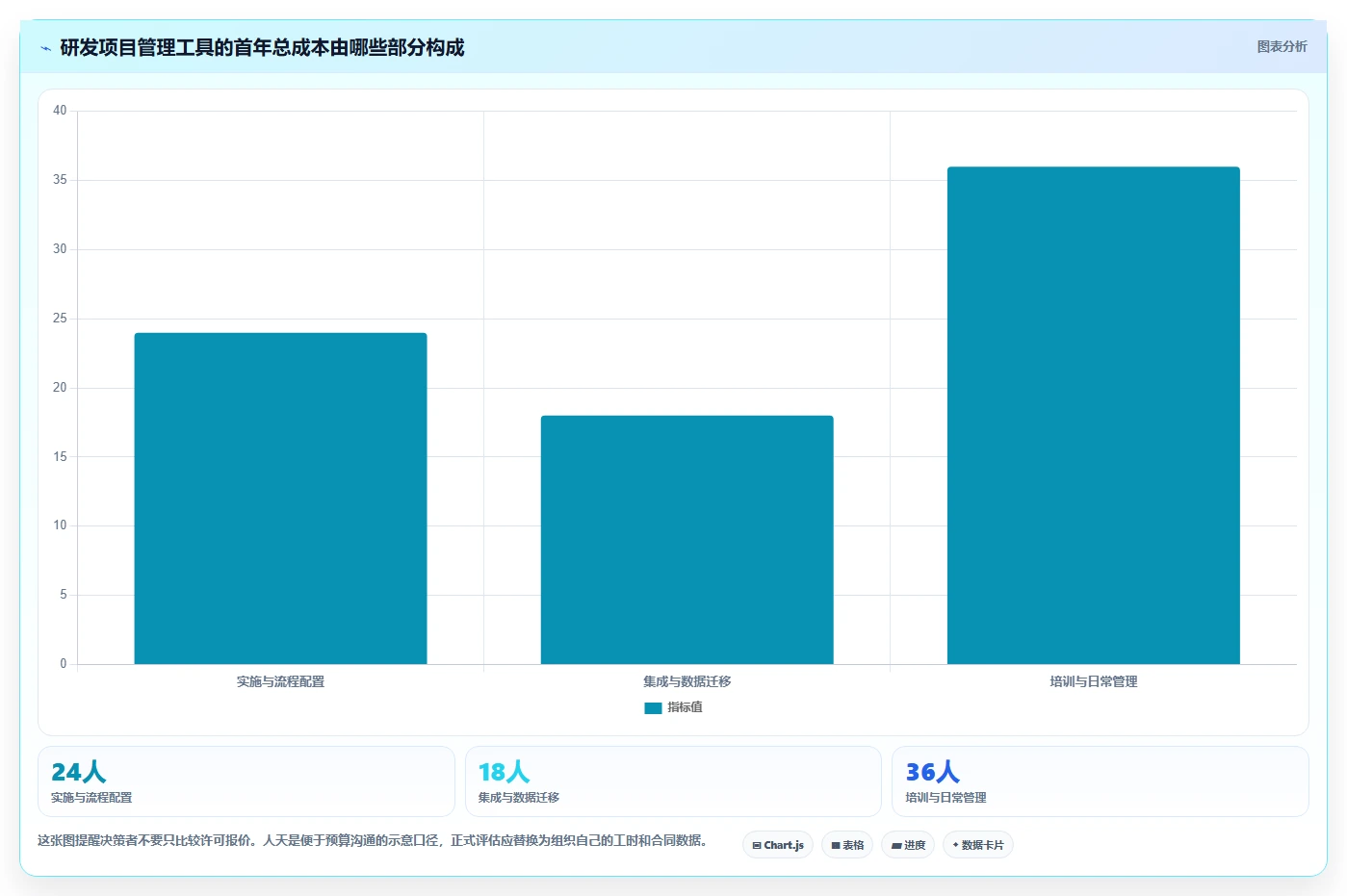1347x896 pixels.
Task: Click the 表格 tag chip
Action: [x=847, y=845]
